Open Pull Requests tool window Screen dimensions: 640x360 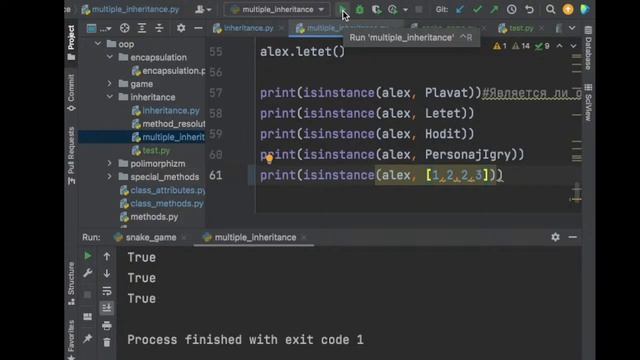click(71, 156)
